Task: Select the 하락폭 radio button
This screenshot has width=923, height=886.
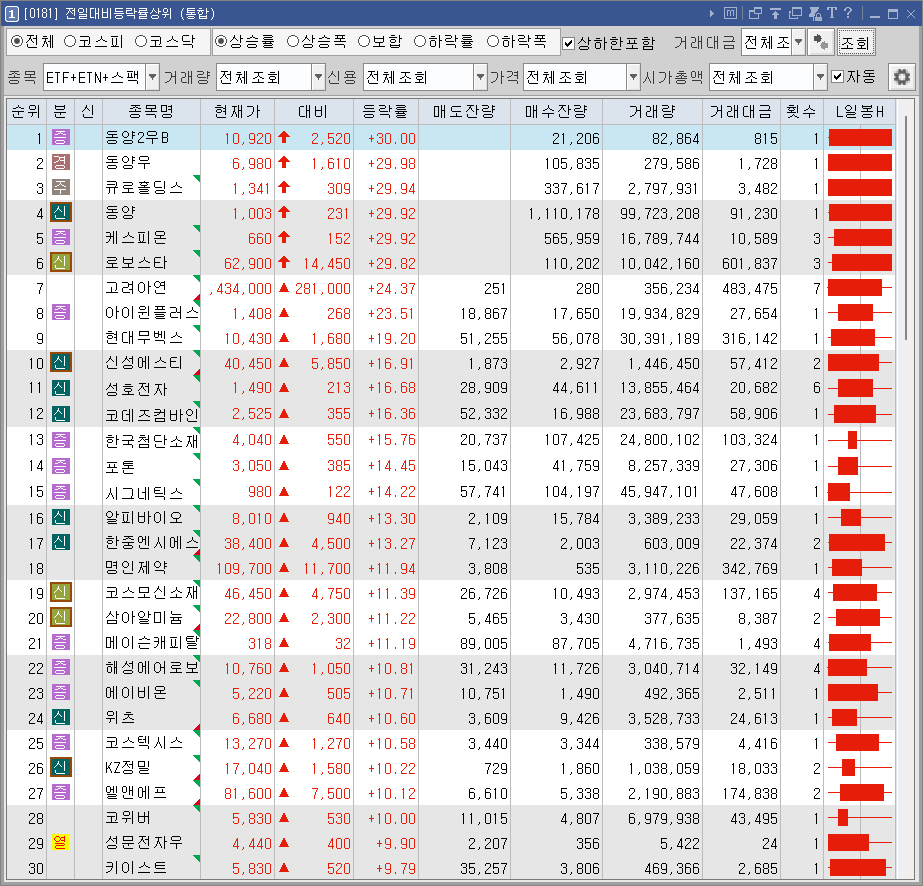Action: (x=493, y=41)
